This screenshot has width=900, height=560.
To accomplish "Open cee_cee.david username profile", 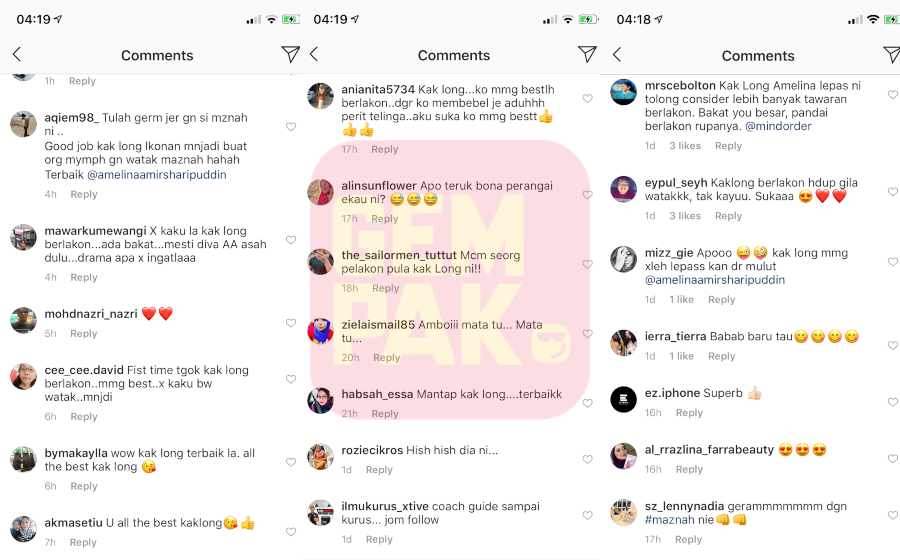I will [84, 370].
